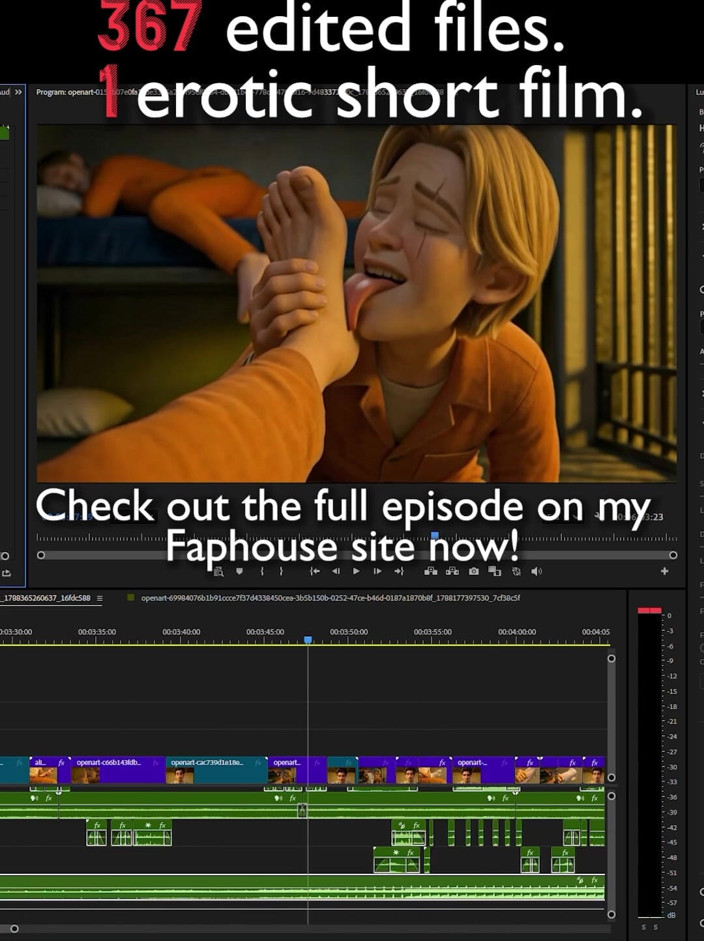Reset the red clipping indicator on audio meter

click(x=649, y=610)
